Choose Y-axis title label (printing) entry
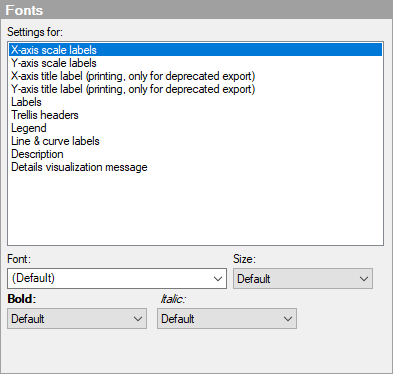The width and height of the screenshot is (393, 374). pyautogui.click(x=195, y=89)
